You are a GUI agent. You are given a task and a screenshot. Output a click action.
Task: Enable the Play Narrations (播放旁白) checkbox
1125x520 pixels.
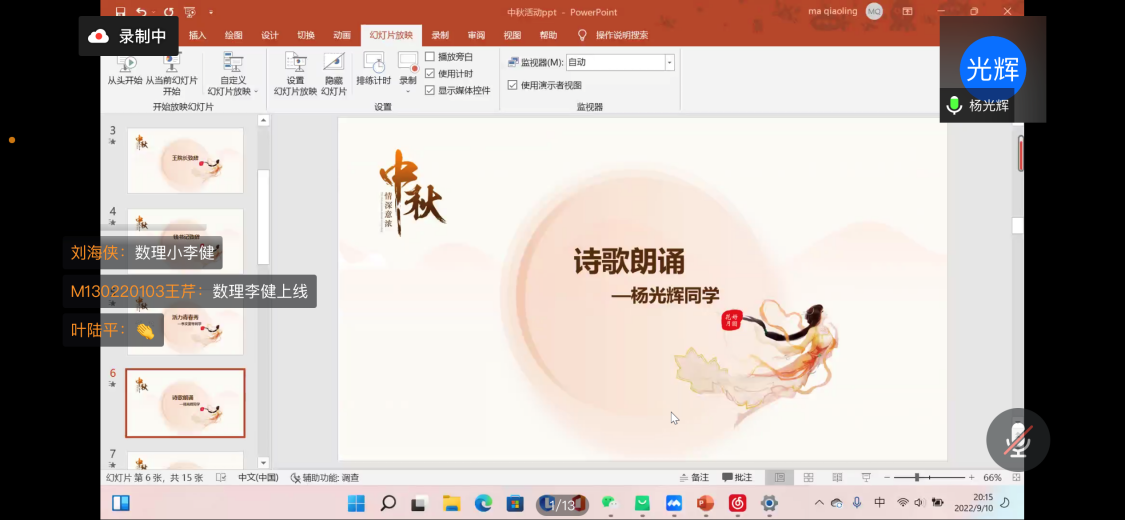coord(430,57)
